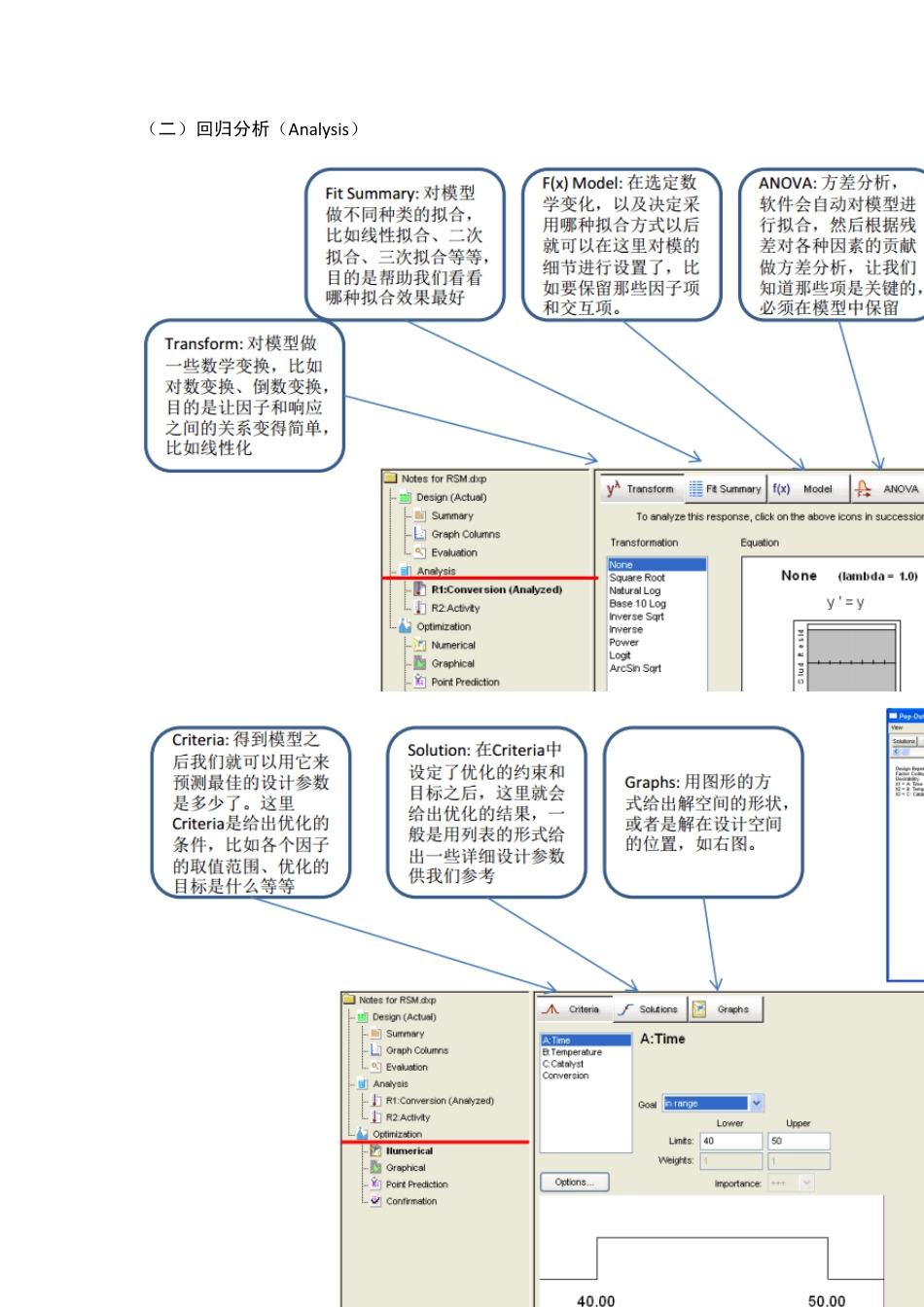Select R1:Conversion (Analyzed) in Criteria-window tree
This screenshot has width=924, height=1307.
click(440, 1101)
